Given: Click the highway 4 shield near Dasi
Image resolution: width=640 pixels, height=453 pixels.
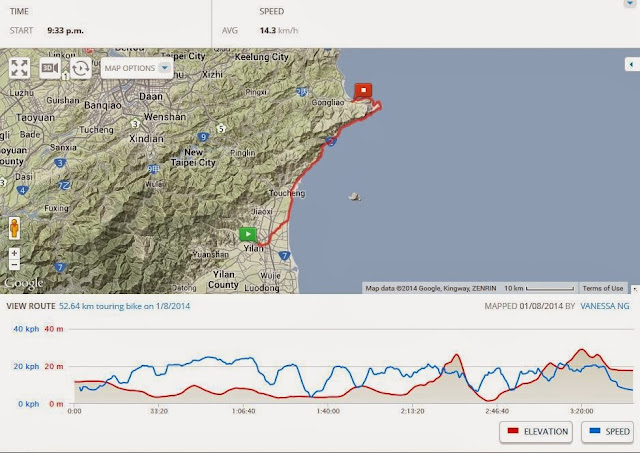Looking at the screenshot, I should (x=22, y=190).
